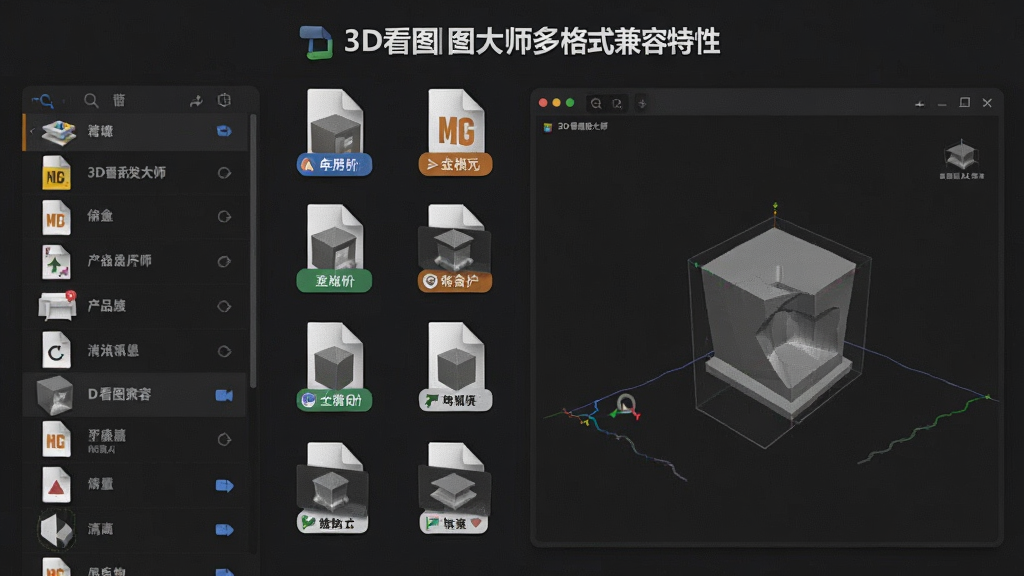This screenshot has height=576, width=1024.
Task: Click the blue tag on the folded shape row
Action: click(x=224, y=530)
